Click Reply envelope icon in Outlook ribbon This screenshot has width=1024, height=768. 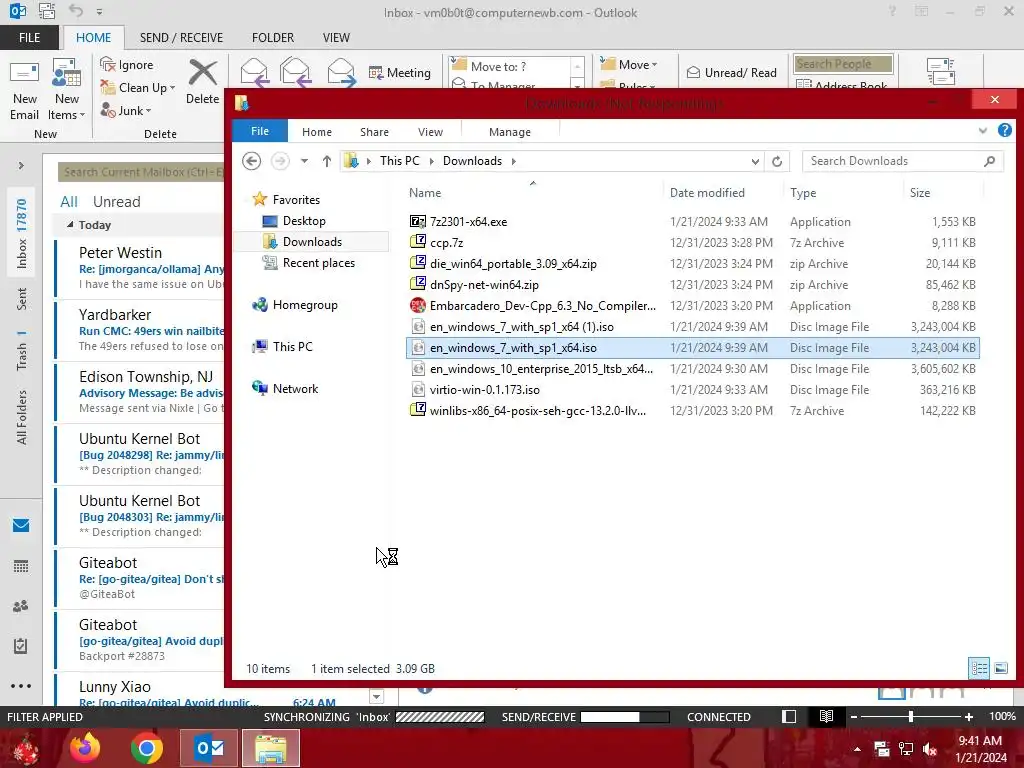[x=255, y=72]
